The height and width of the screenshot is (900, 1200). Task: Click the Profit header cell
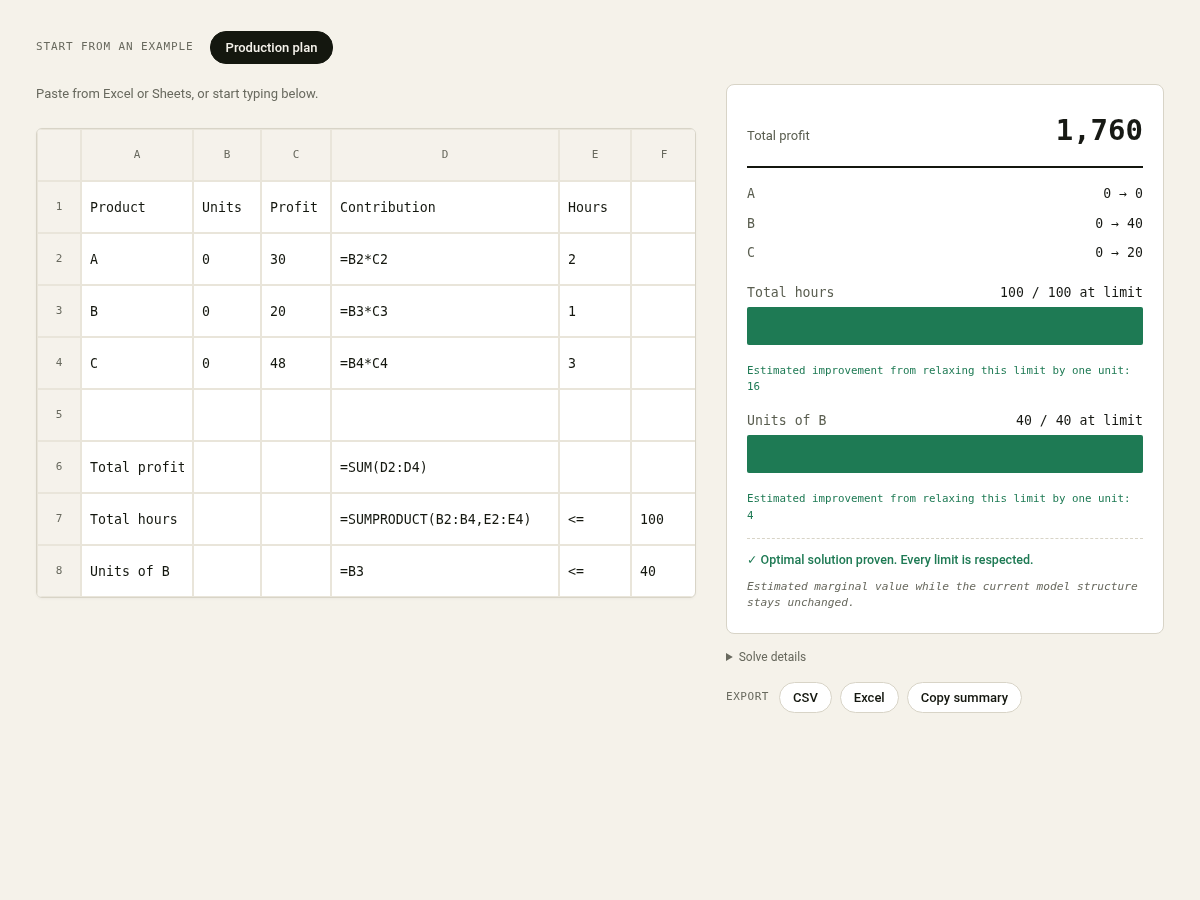pyautogui.click(x=296, y=207)
